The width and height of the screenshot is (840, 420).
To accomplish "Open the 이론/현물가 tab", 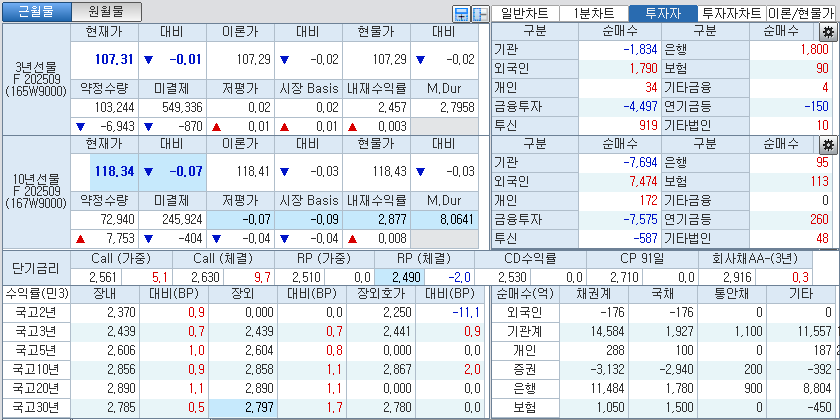I will click(x=802, y=13).
